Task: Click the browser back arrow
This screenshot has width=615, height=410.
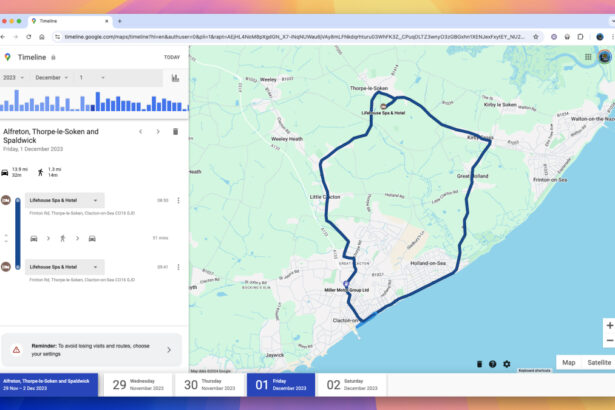Action: [3, 37]
